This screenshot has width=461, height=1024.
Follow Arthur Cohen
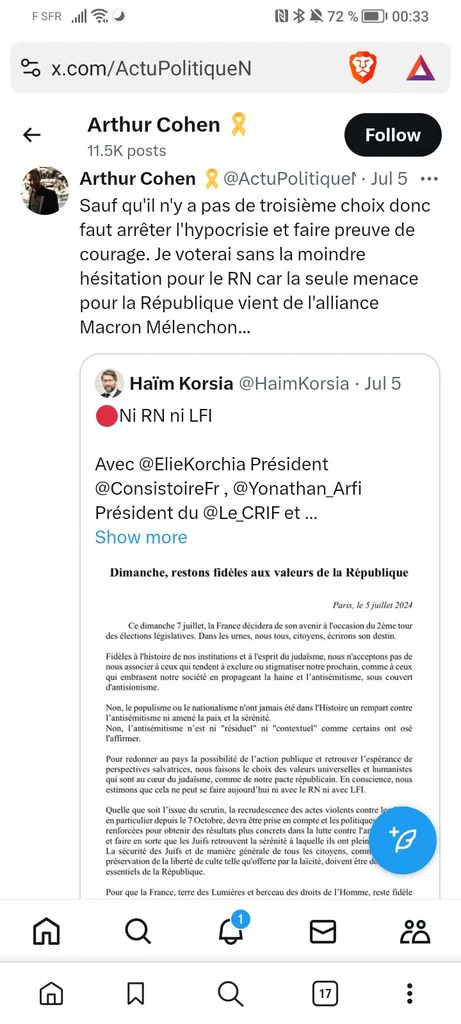[x=393, y=135]
